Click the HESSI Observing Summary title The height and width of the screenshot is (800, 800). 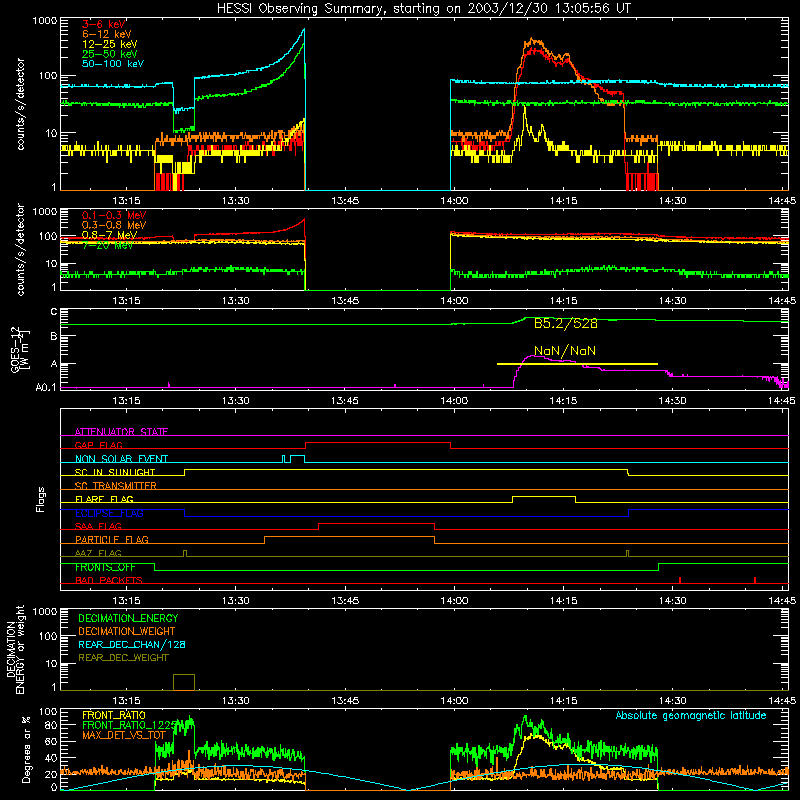point(424,8)
